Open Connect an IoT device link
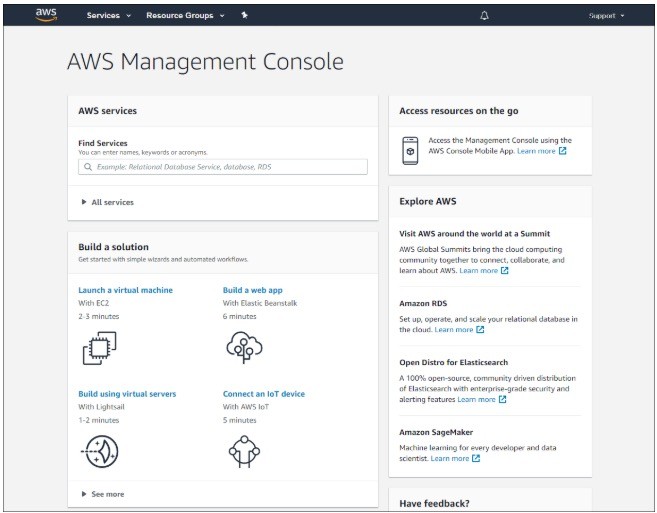Image resolution: width=657 pixels, height=513 pixels. (x=264, y=394)
